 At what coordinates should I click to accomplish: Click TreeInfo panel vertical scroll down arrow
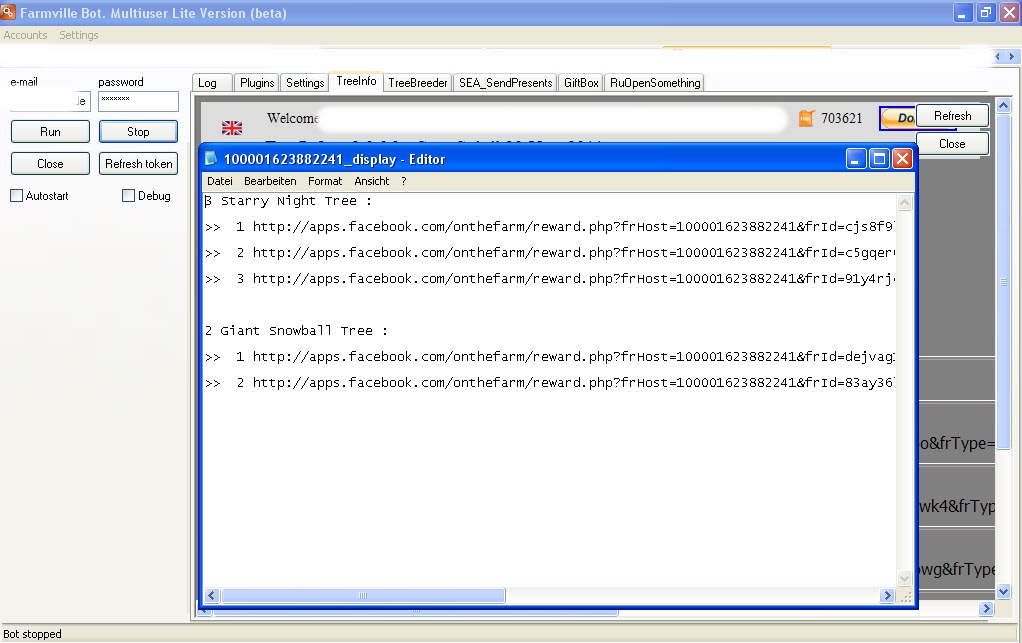[1004, 592]
